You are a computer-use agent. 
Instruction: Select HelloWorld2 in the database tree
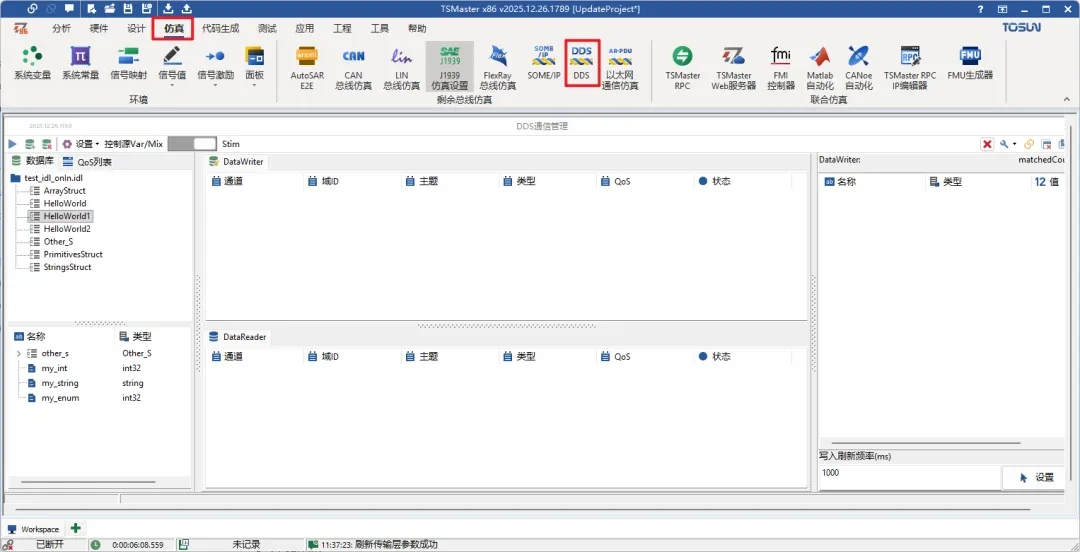(67, 229)
